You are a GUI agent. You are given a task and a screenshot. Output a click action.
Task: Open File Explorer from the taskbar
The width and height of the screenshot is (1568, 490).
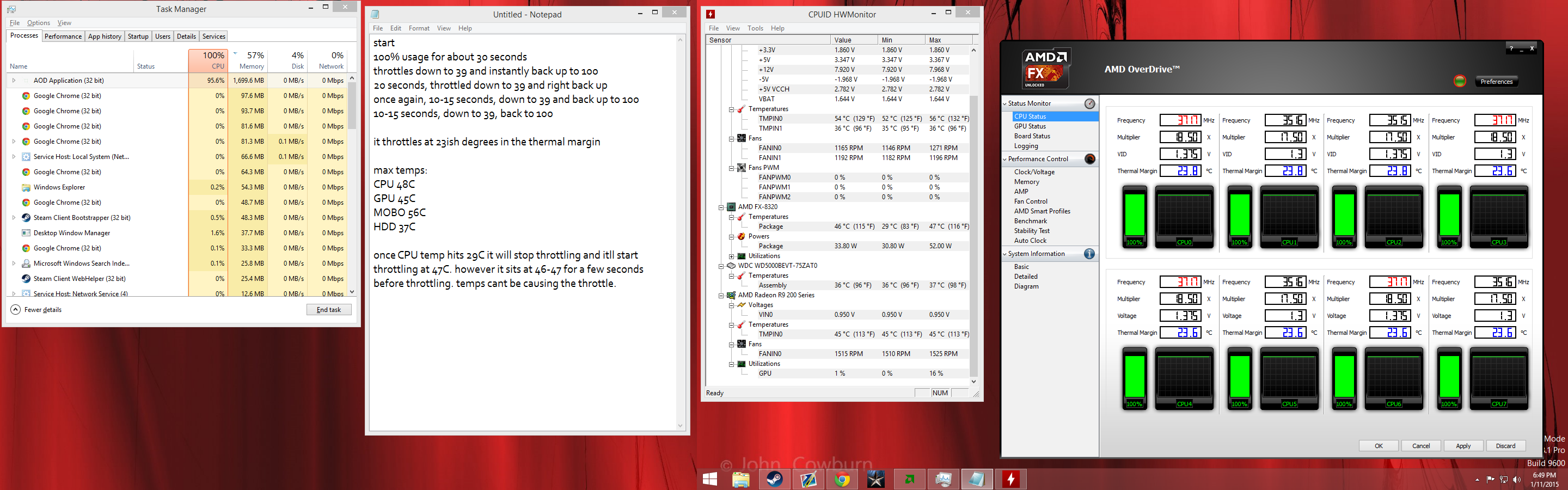click(741, 479)
